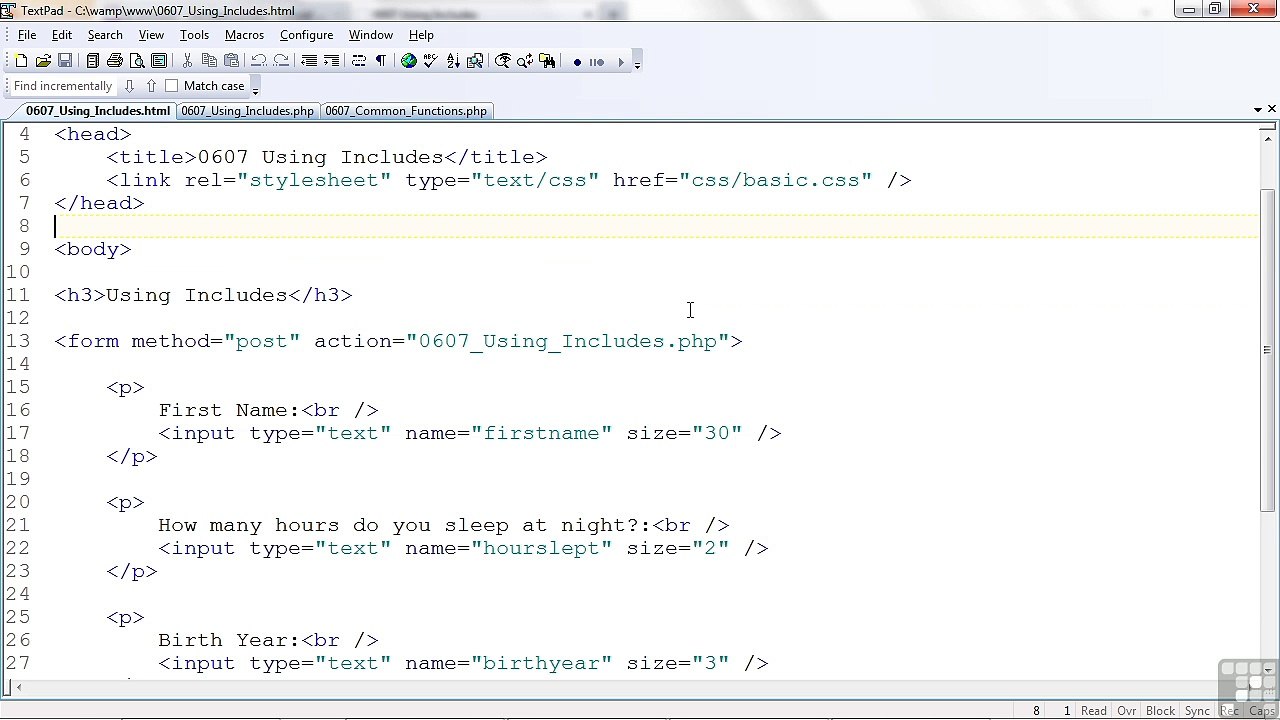Toggle the Sync status bar indicator
Viewport: 1280px width, 720px height.
tap(1197, 711)
